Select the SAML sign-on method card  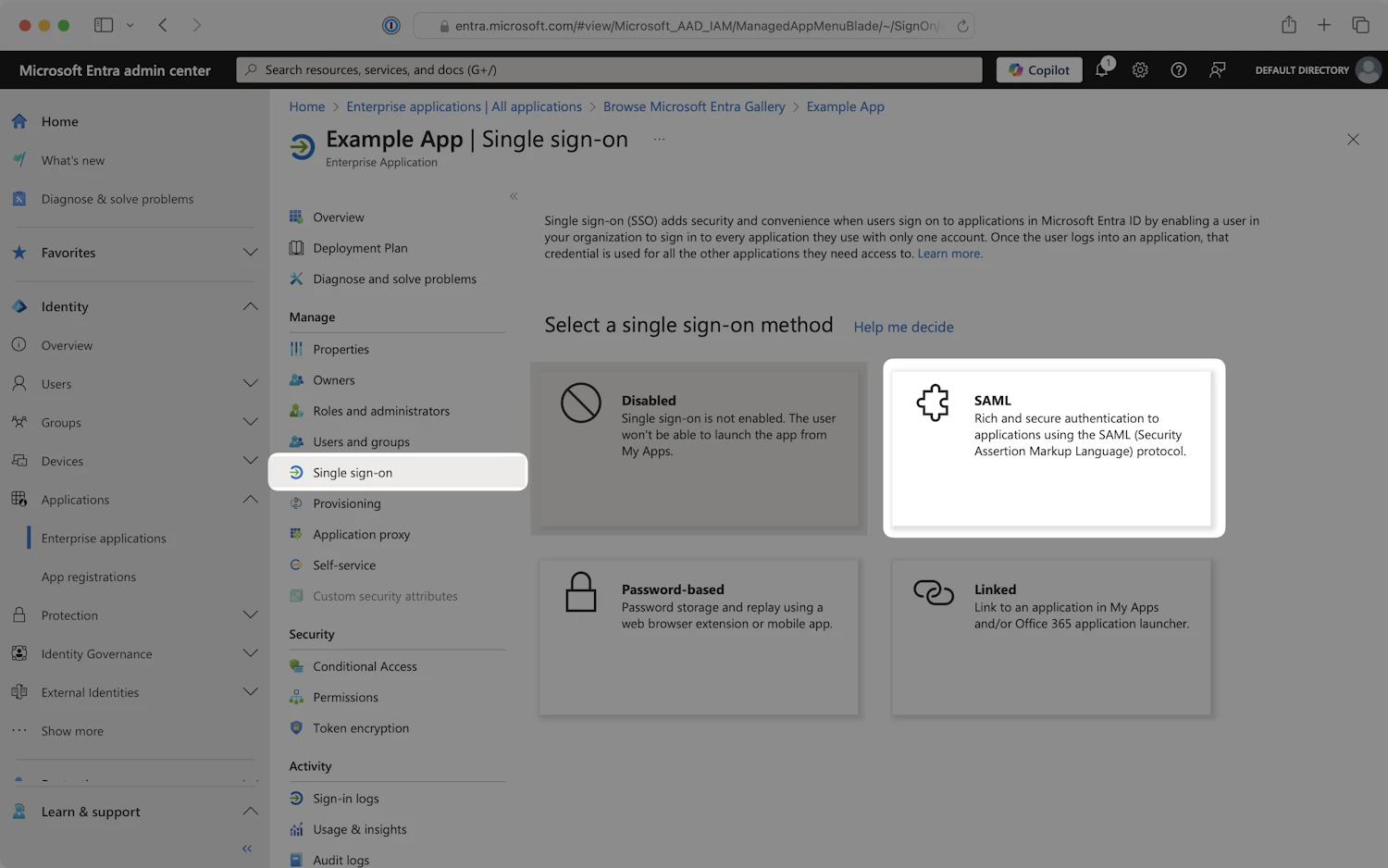pyautogui.click(x=1051, y=448)
